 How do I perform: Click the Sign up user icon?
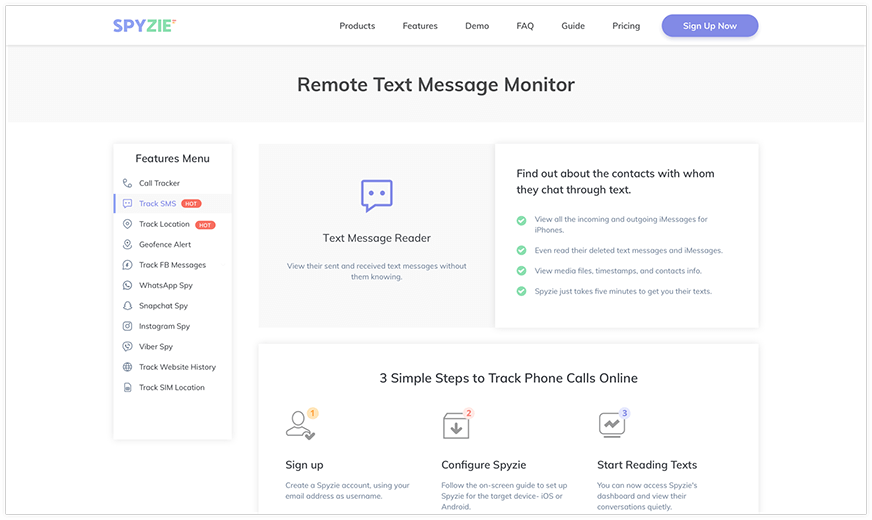(301, 425)
